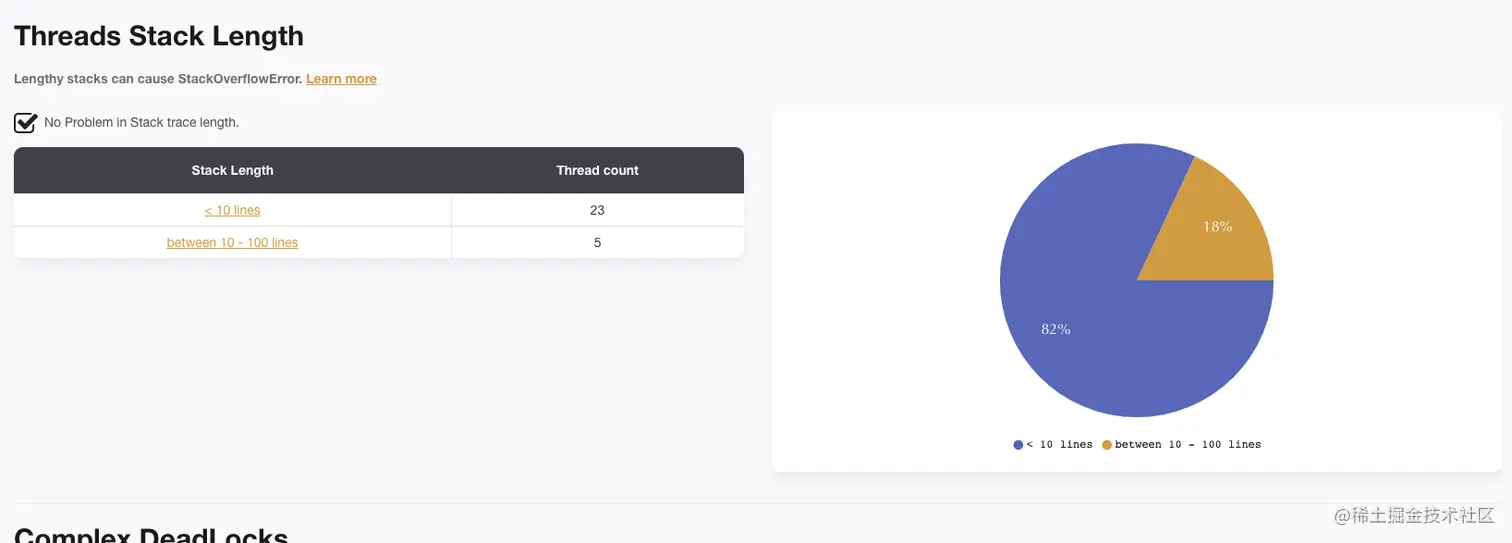
Task: Click the orange legend dot
Action: point(1107,445)
